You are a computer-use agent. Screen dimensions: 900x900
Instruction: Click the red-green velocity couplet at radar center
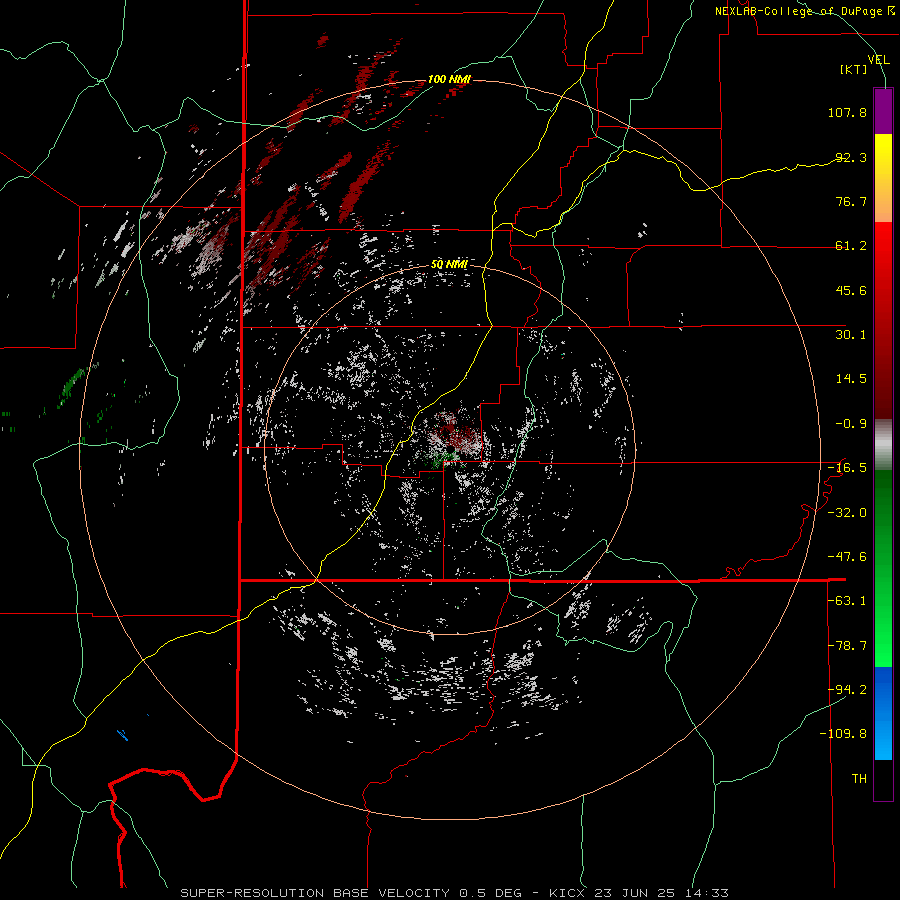click(x=453, y=439)
